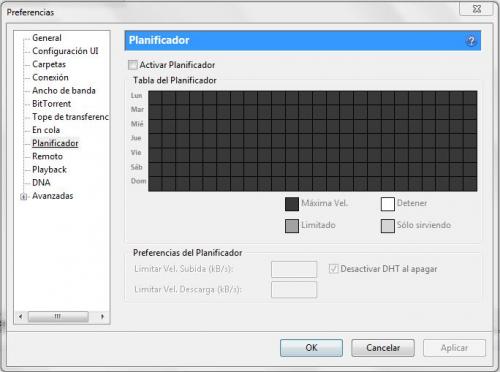Image resolution: width=500 pixels, height=372 pixels.
Task: Click the Limitar Vel. Subida field
Action: 294,269
